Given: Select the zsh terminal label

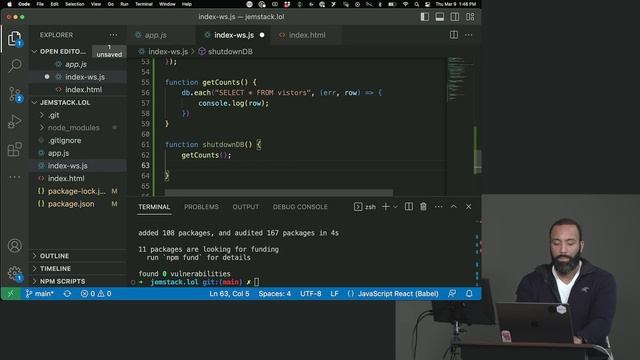Looking at the screenshot, I should pos(365,207).
